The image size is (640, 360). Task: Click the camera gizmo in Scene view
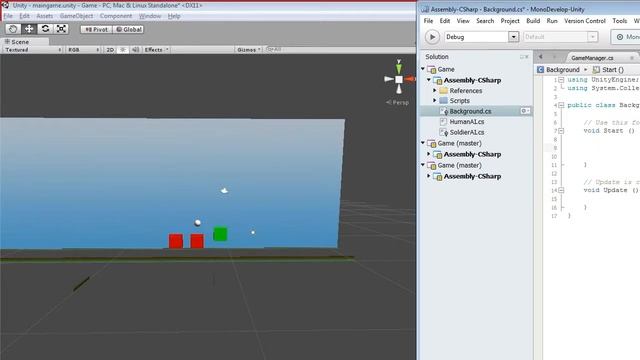click(x=224, y=191)
